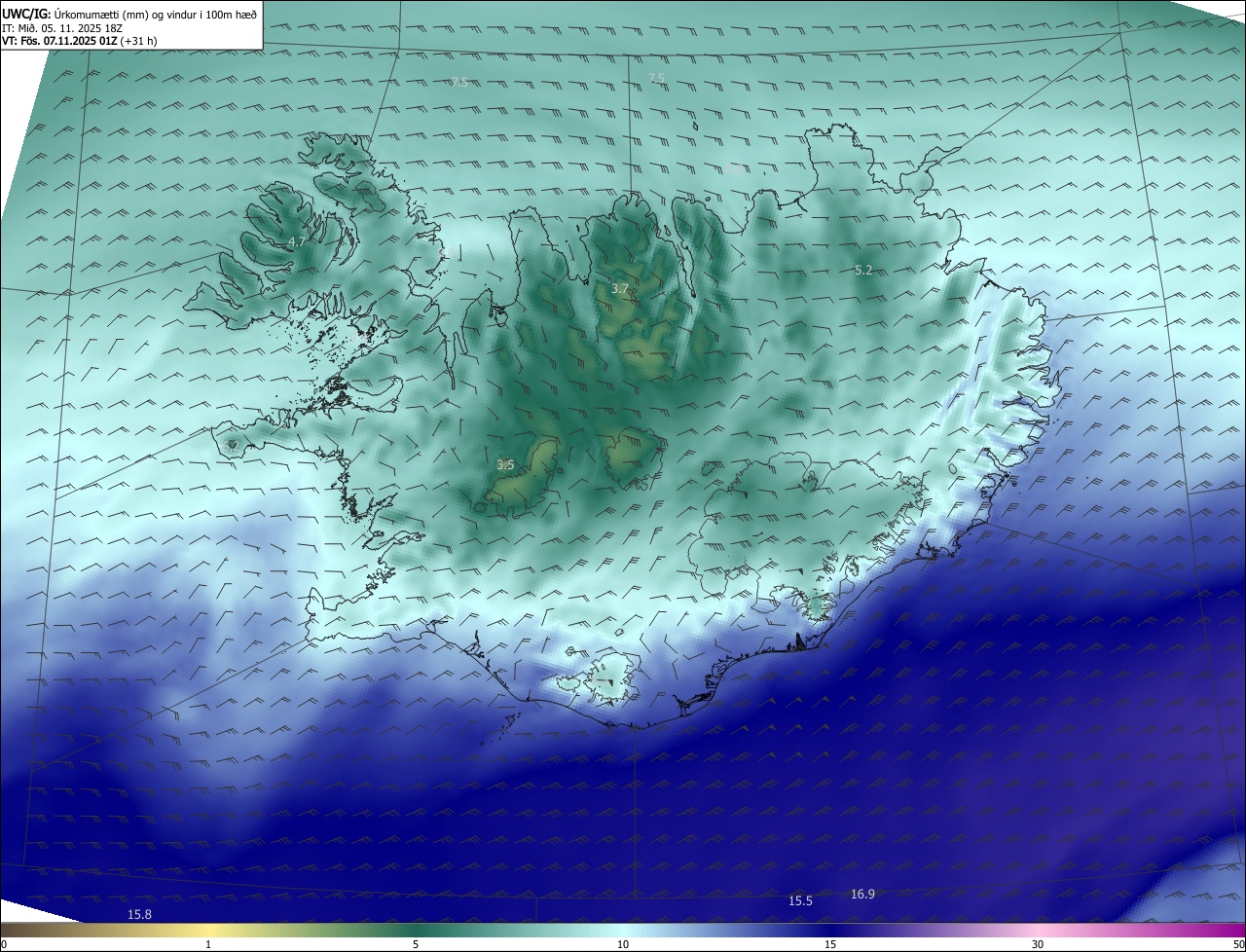Click the title 'UWC/IG: Úrkomumætti (mm) og vindur'
This screenshot has height=952, width=1246.
point(129,15)
